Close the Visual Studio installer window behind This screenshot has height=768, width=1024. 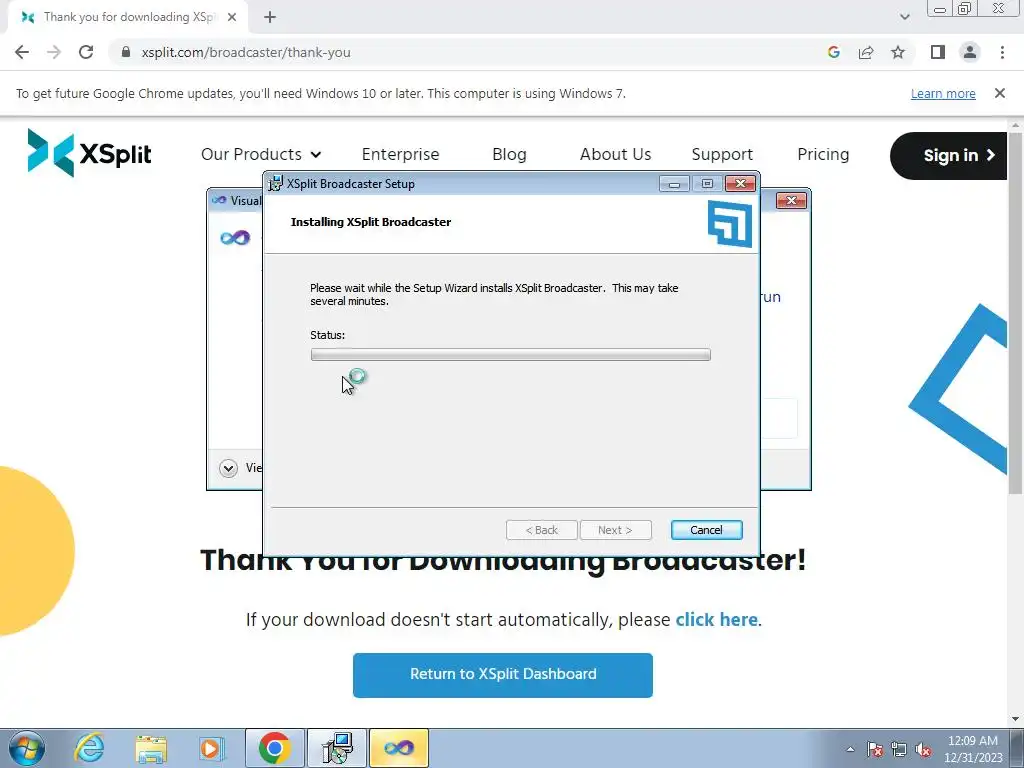tap(791, 200)
